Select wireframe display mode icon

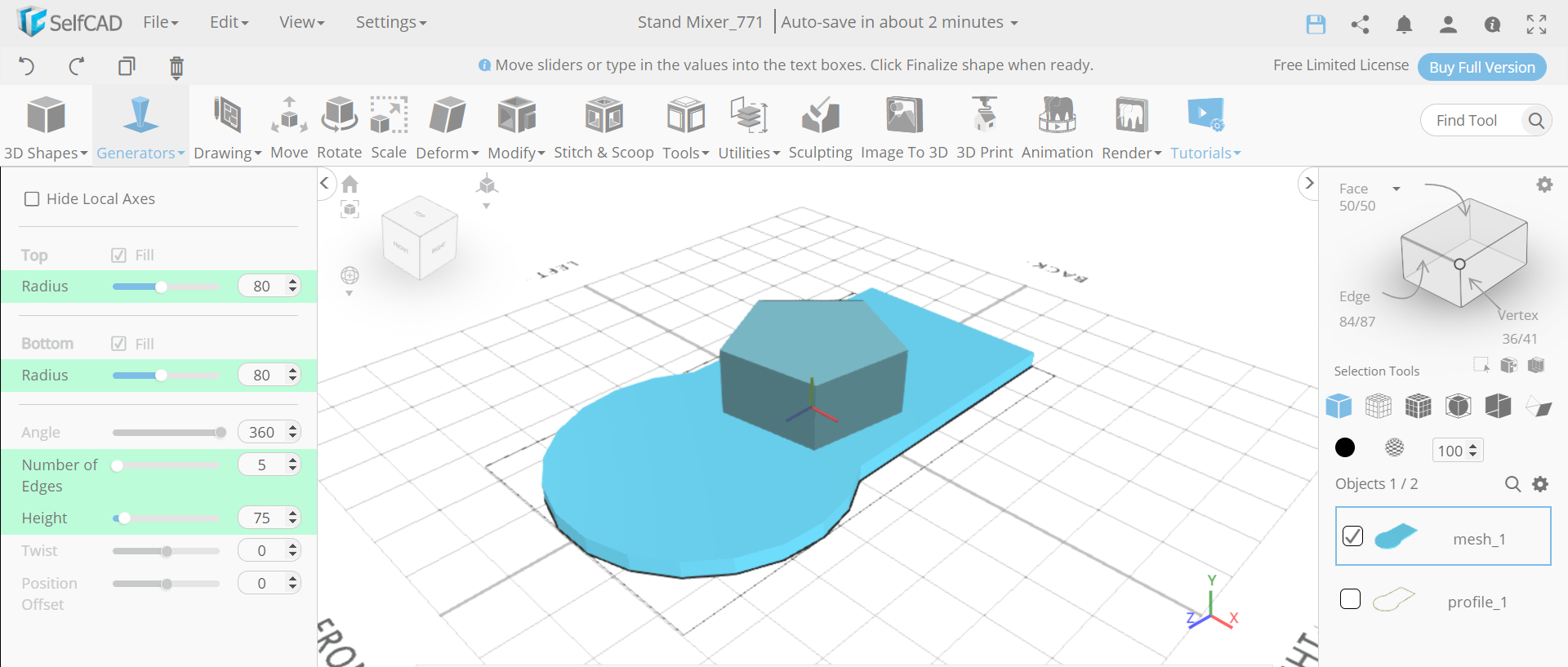coord(1379,406)
